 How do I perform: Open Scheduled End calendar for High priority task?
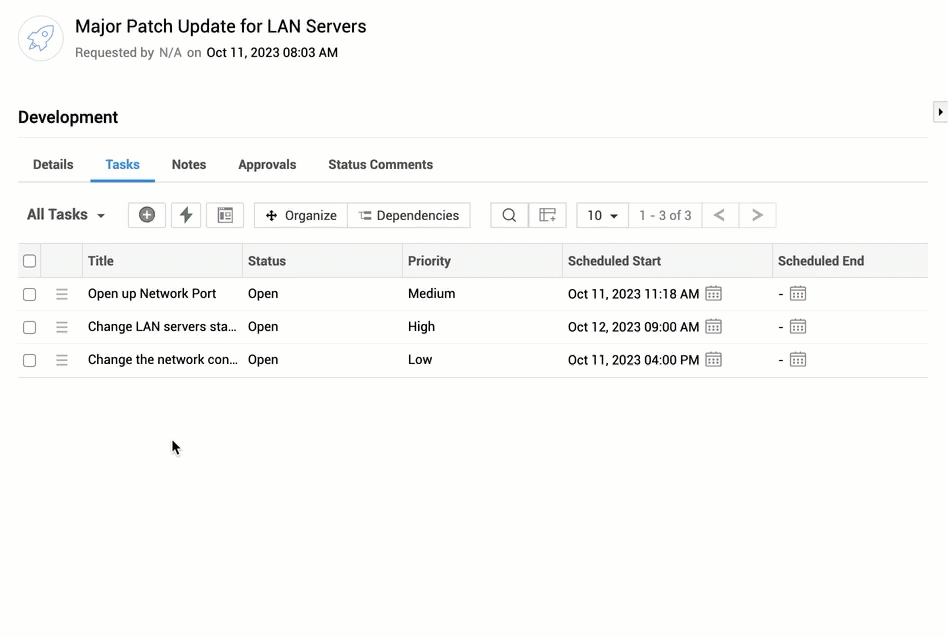point(797,327)
